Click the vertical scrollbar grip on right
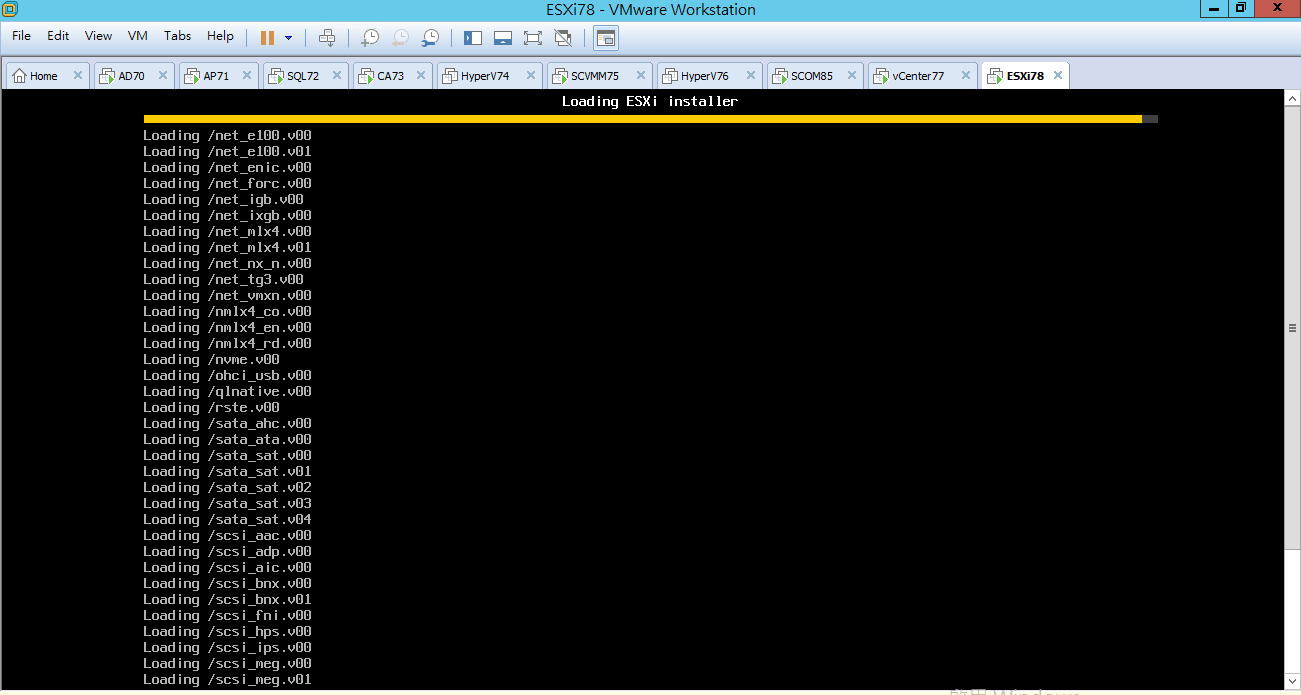This screenshot has height=695, width=1301. [1292, 328]
